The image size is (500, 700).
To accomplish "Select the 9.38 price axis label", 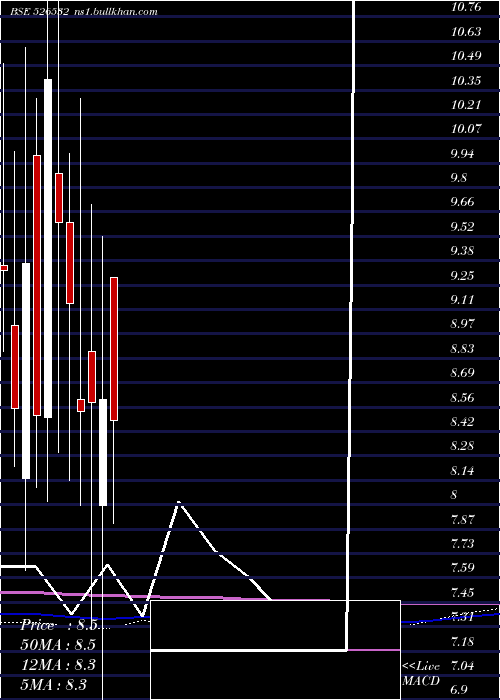I will [x=462, y=250].
